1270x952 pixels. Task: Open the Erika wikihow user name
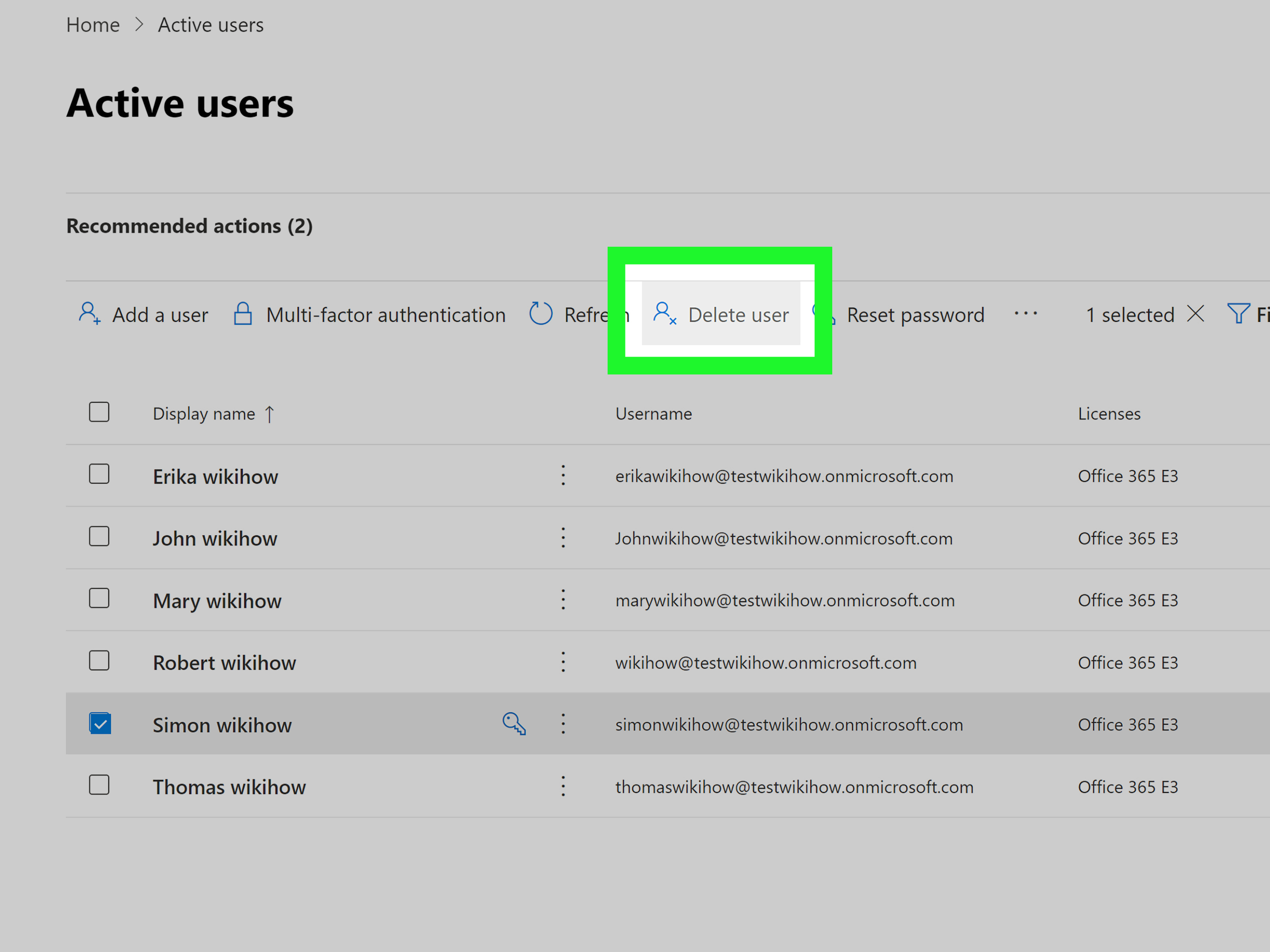point(215,476)
